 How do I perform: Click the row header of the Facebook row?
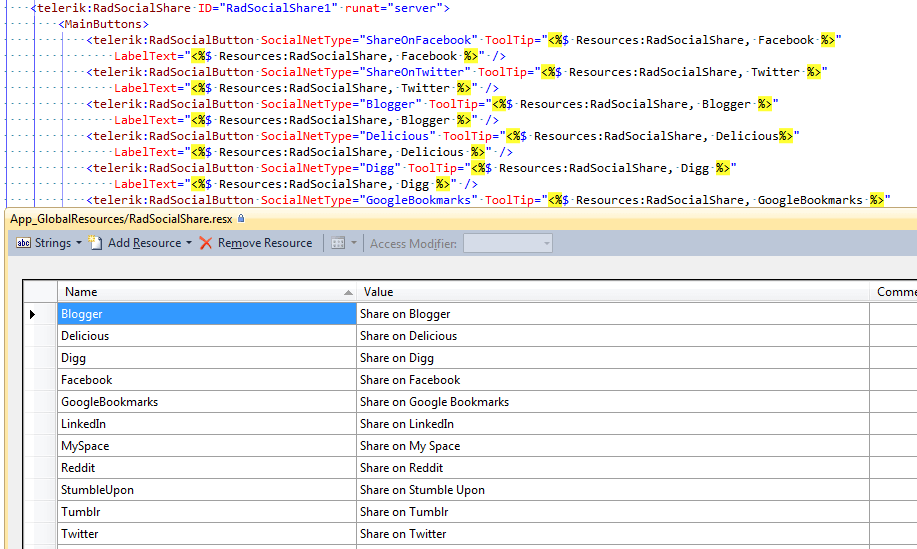click(40, 379)
